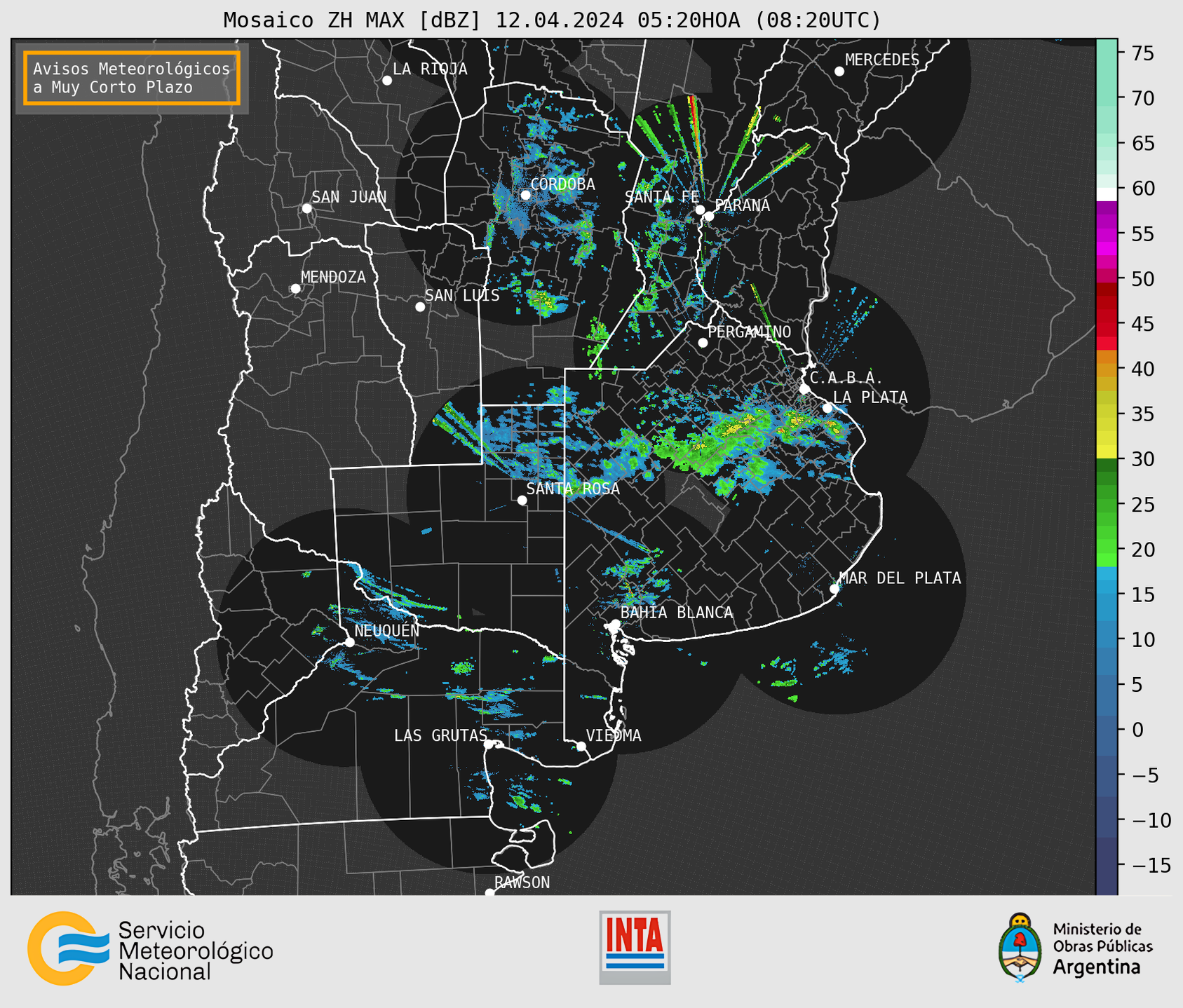Click the VIEDMA city label
This screenshot has width=1183, height=1008.
[x=614, y=735]
